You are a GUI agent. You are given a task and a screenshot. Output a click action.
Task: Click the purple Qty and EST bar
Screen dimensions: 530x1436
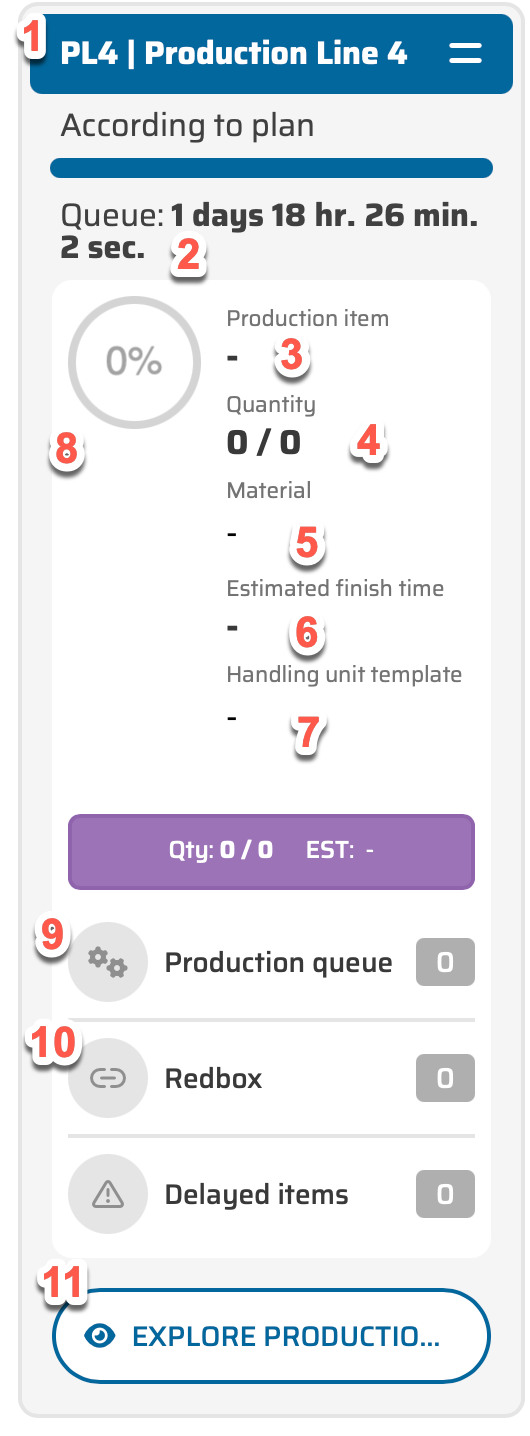click(x=271, y=851)
